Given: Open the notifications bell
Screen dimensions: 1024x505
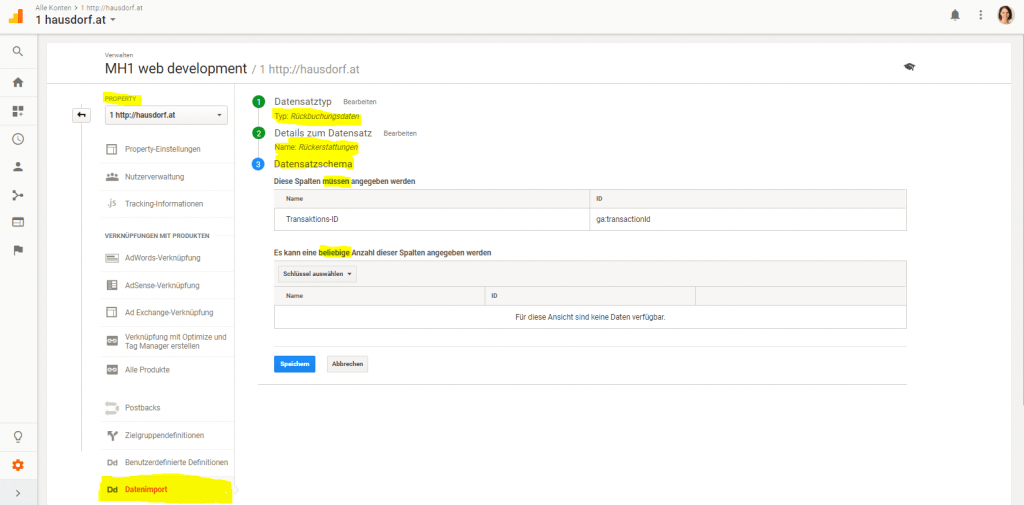Looking at the screenshot, I should click(x=955, y=14).
